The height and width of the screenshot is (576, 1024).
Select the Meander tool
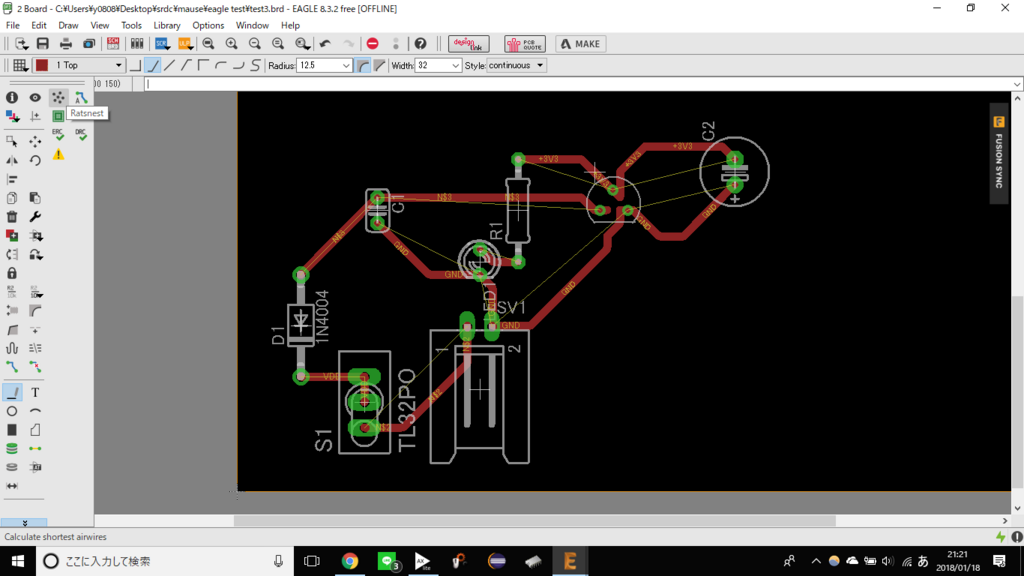tap(12, 348)
